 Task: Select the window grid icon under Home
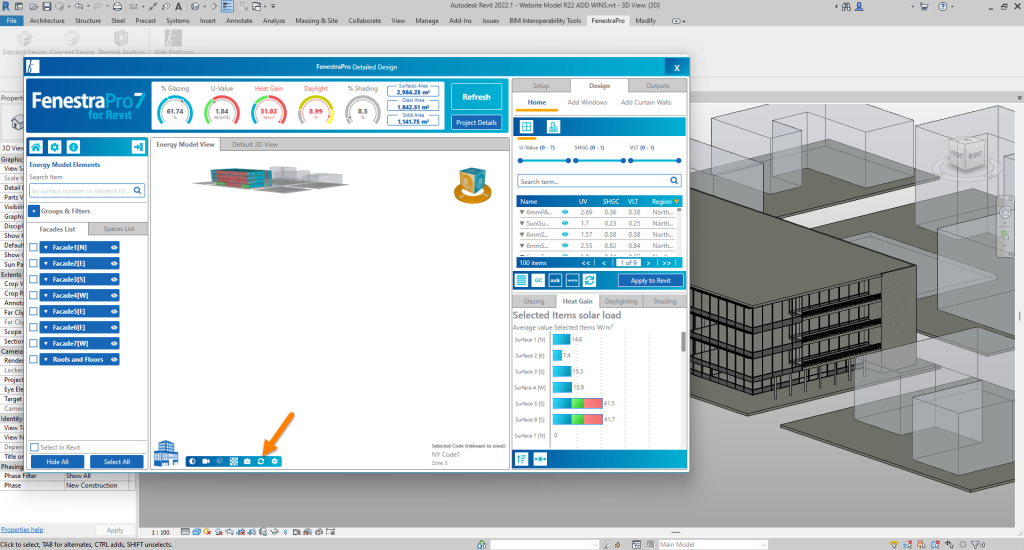click(x=526, y=127)
